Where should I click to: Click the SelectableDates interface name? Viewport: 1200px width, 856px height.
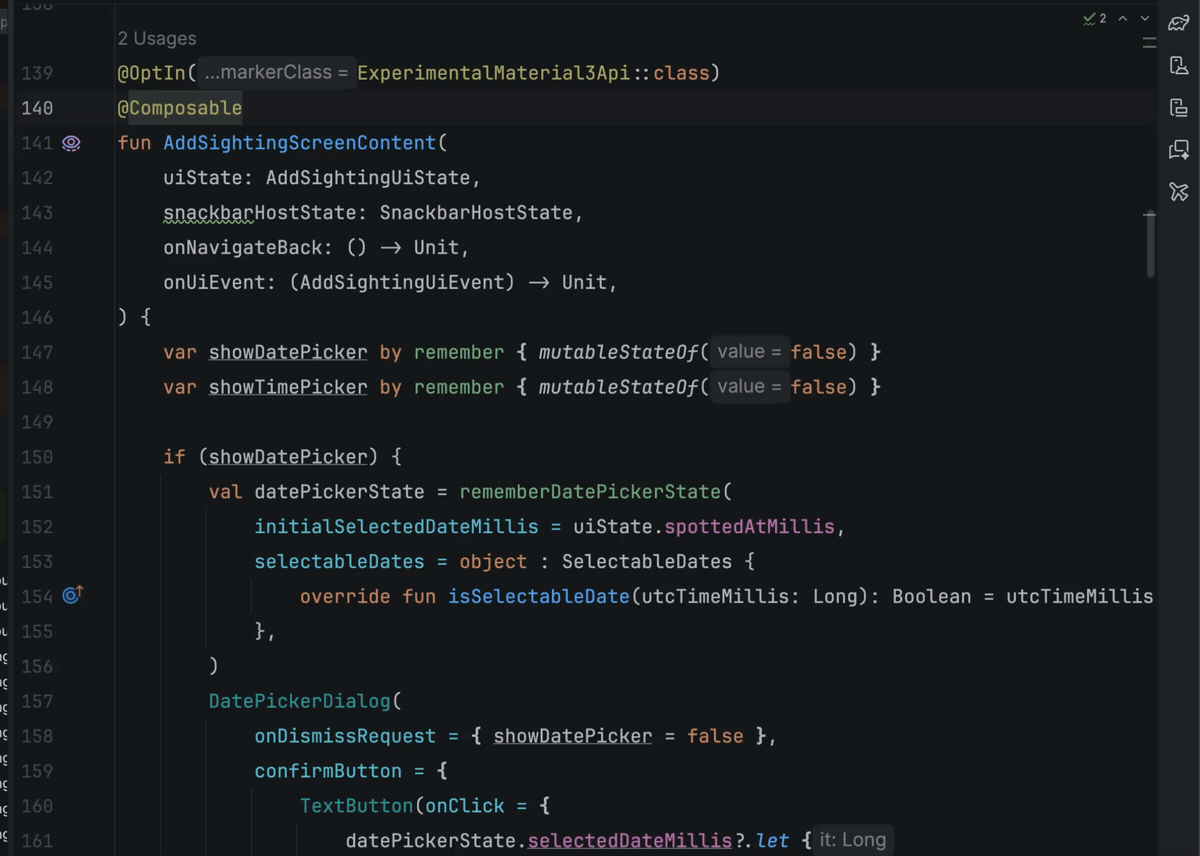click(647, 562)
